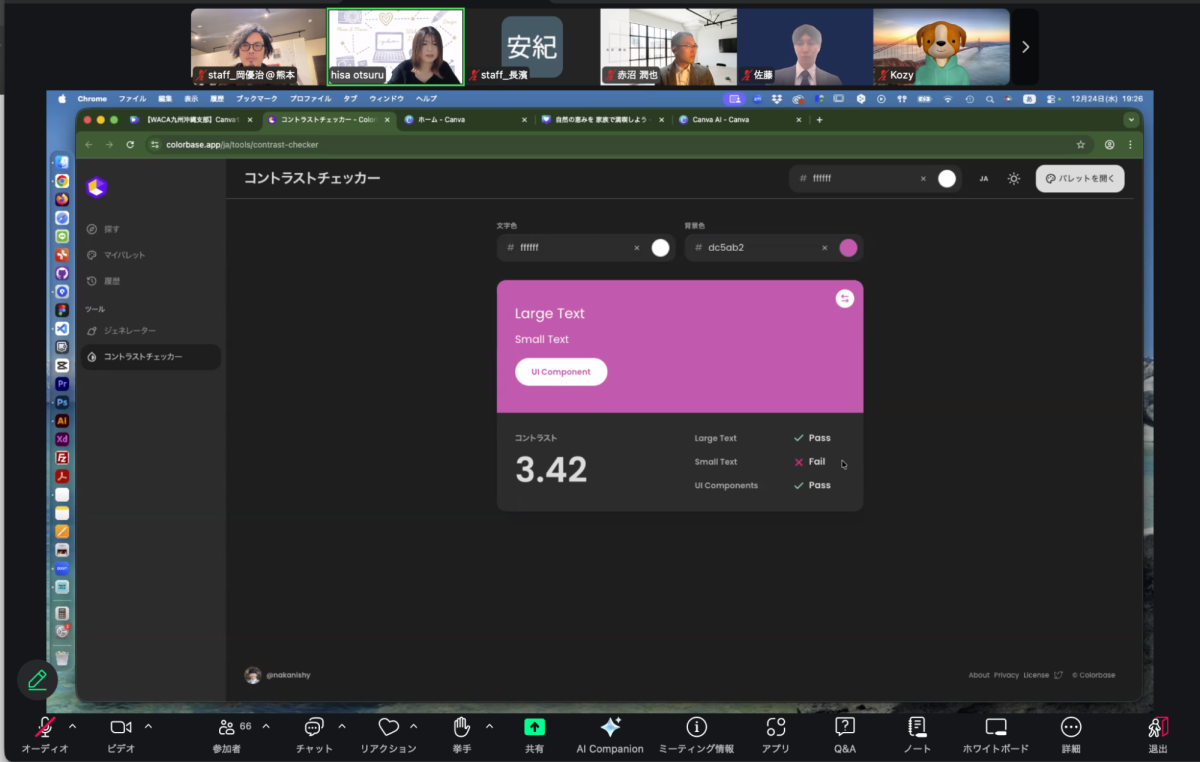Viewport: 1200px width, 762px height.
Task: Click the Colorbase logo in sidebar
Action: point(96,187)
